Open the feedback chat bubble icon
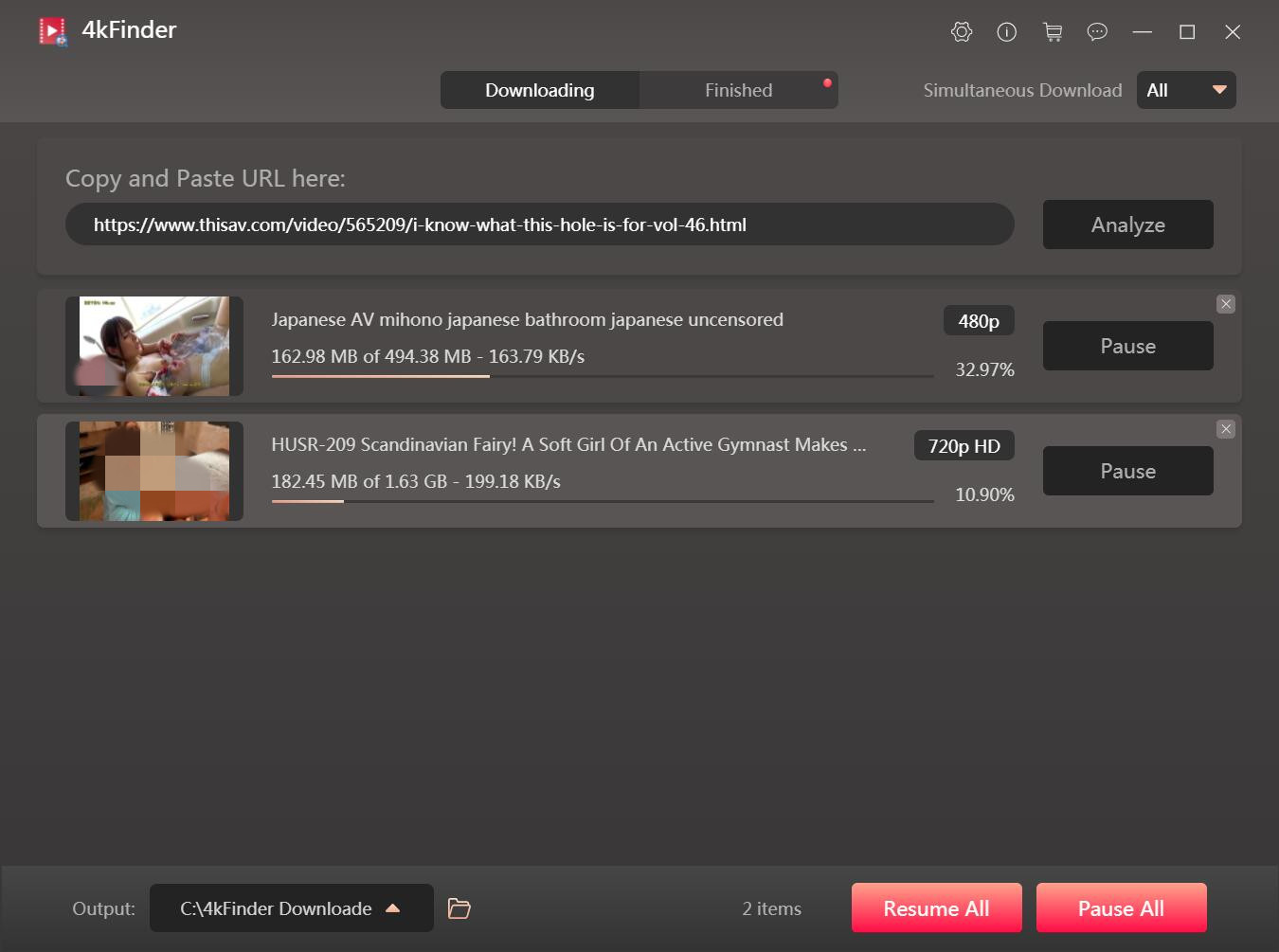Viewport: 1279px width, 952px height. 1096,32
